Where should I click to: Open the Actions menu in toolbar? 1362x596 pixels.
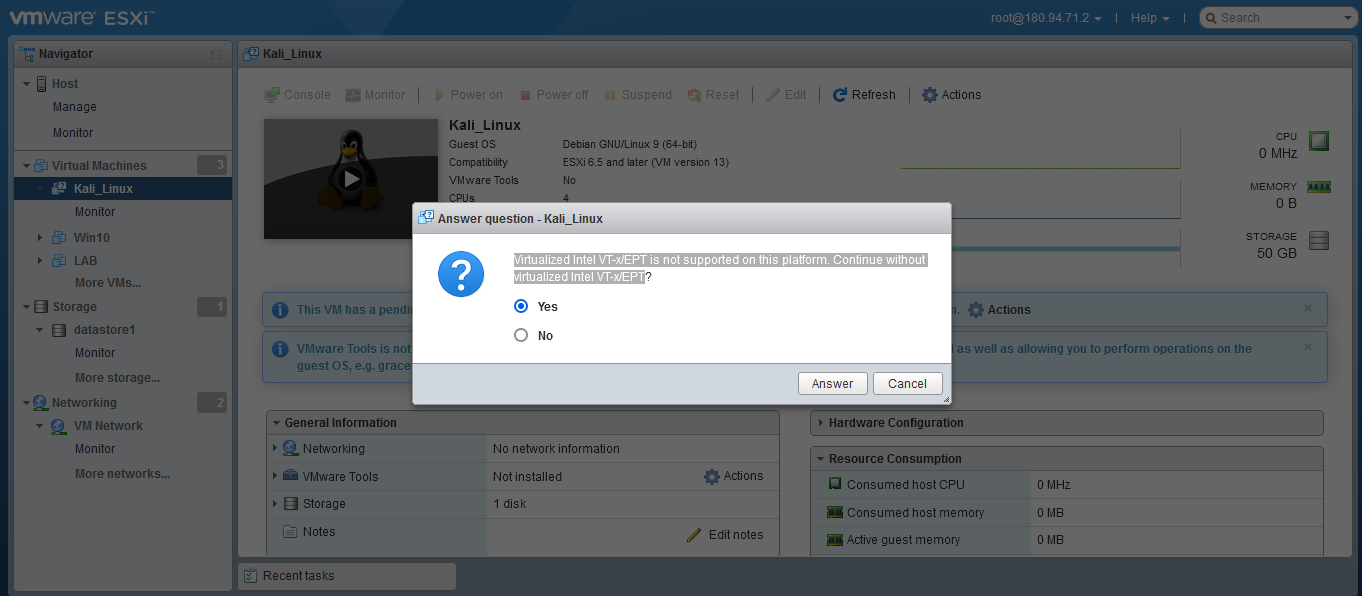(x=952, y=95)
